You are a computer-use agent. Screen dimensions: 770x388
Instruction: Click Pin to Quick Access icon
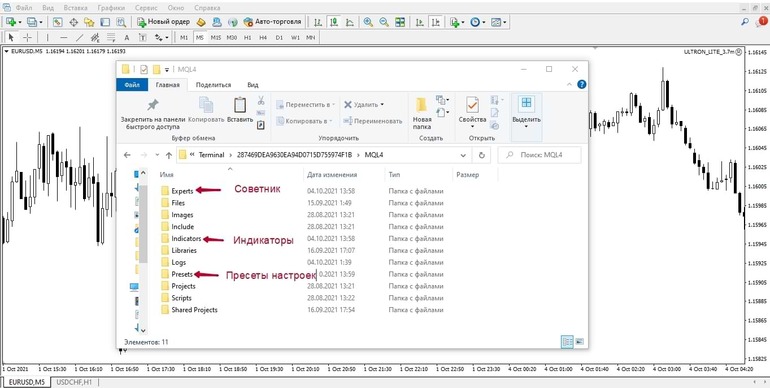coord(153,105)
